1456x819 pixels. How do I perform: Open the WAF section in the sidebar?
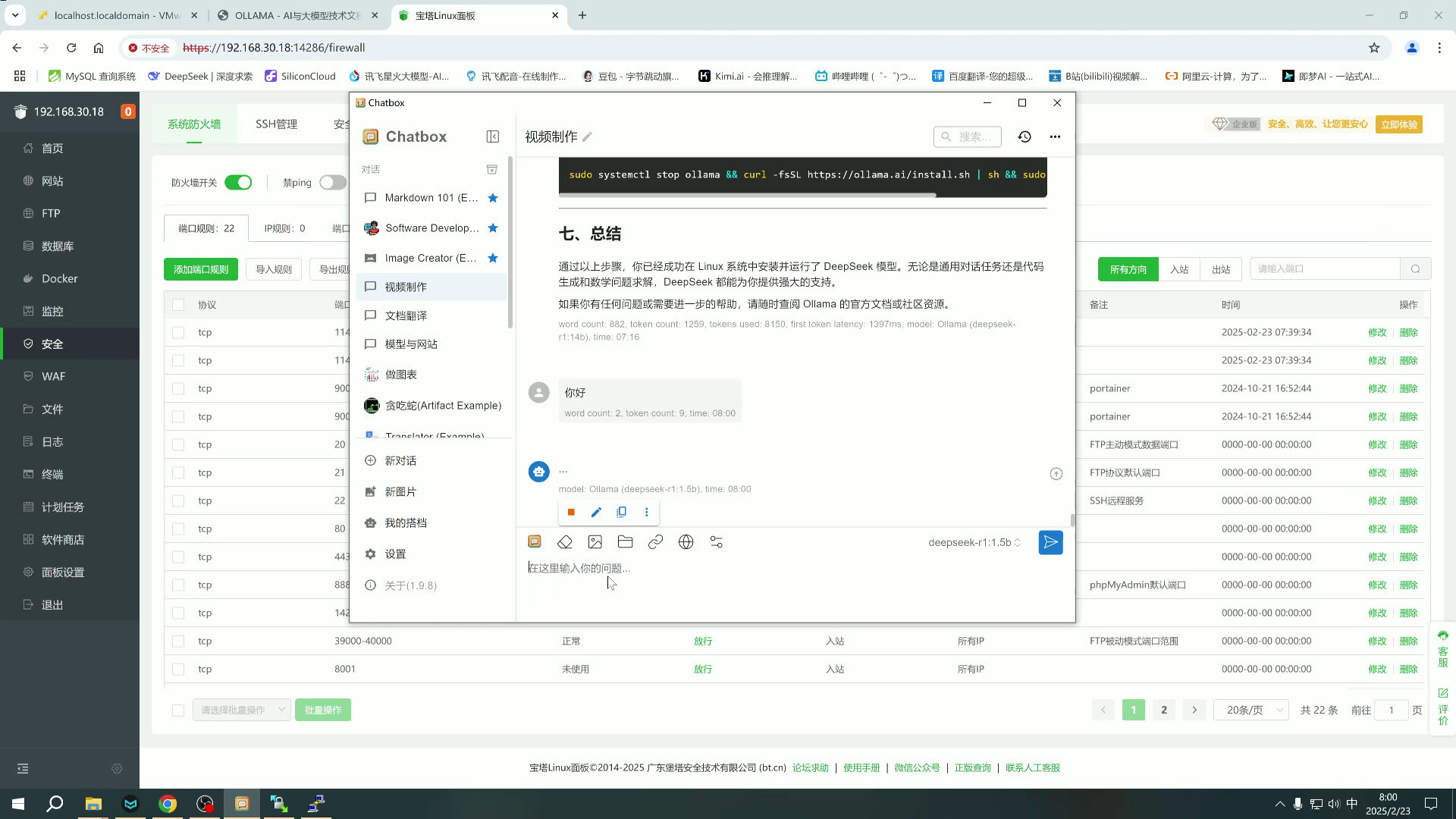coord(52,376)
